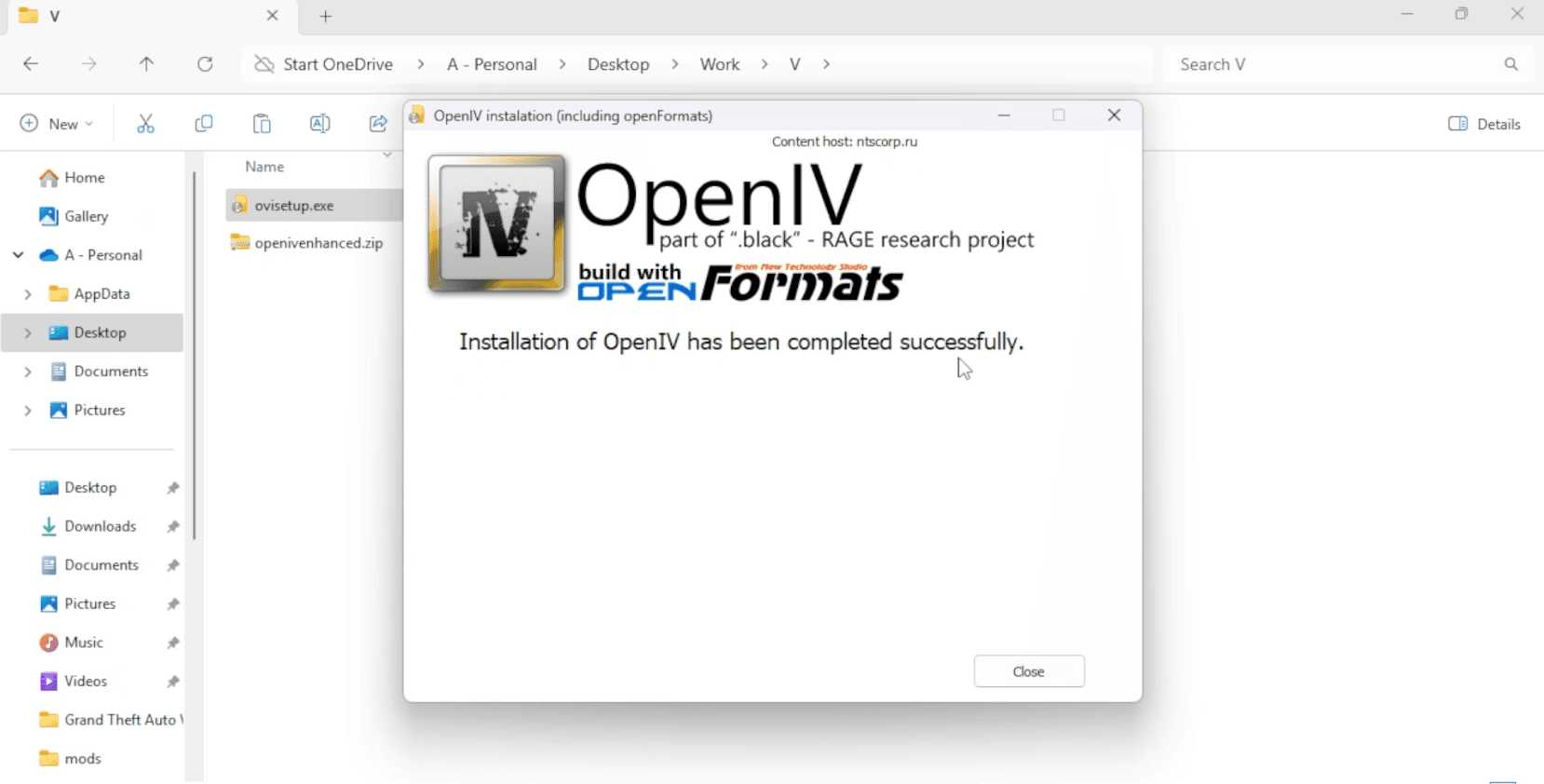Click the OpenIV logo image in installer

click(496, 223)
